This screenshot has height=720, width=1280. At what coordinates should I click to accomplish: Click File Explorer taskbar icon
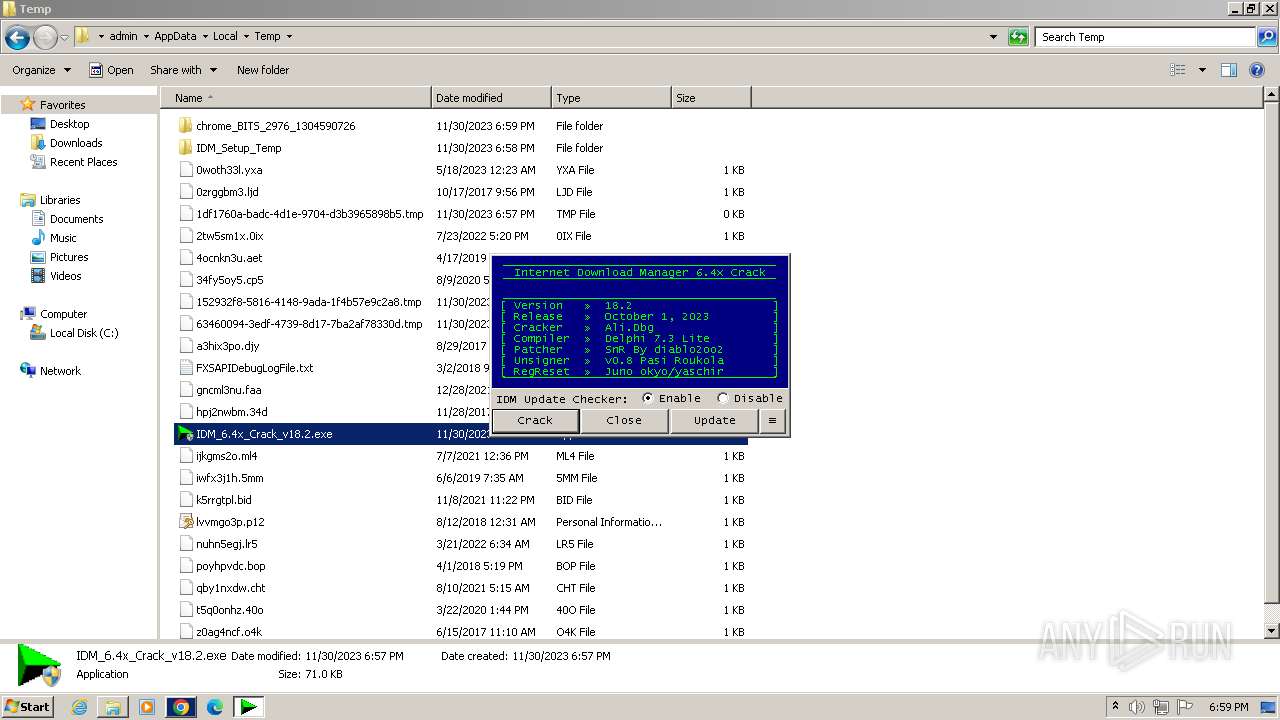[x=113, y=707]
